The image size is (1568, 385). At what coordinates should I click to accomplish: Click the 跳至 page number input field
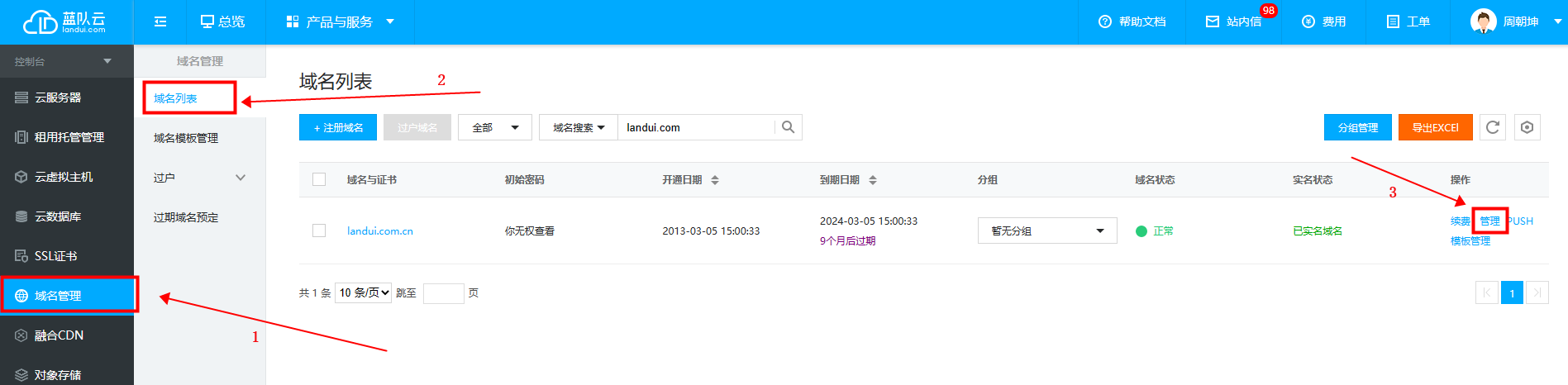pyautogui.click(x=443, y=293)
